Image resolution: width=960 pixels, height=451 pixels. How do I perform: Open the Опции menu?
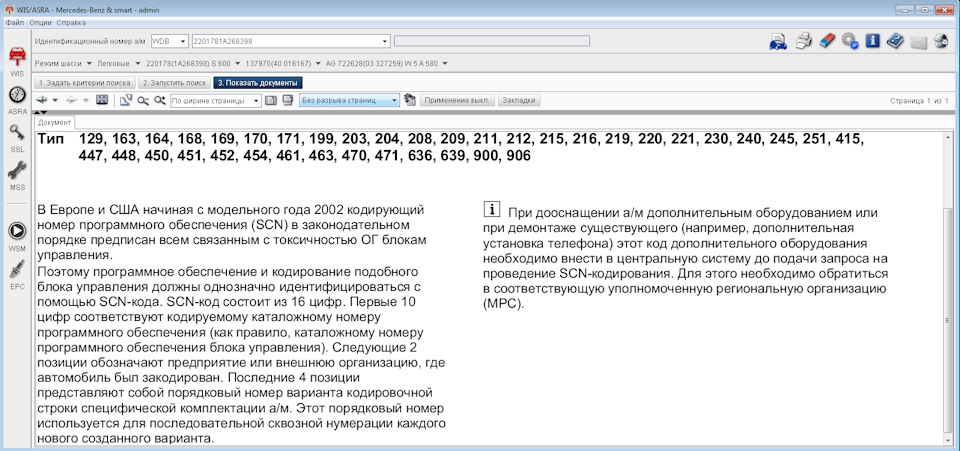coord(40,23)
